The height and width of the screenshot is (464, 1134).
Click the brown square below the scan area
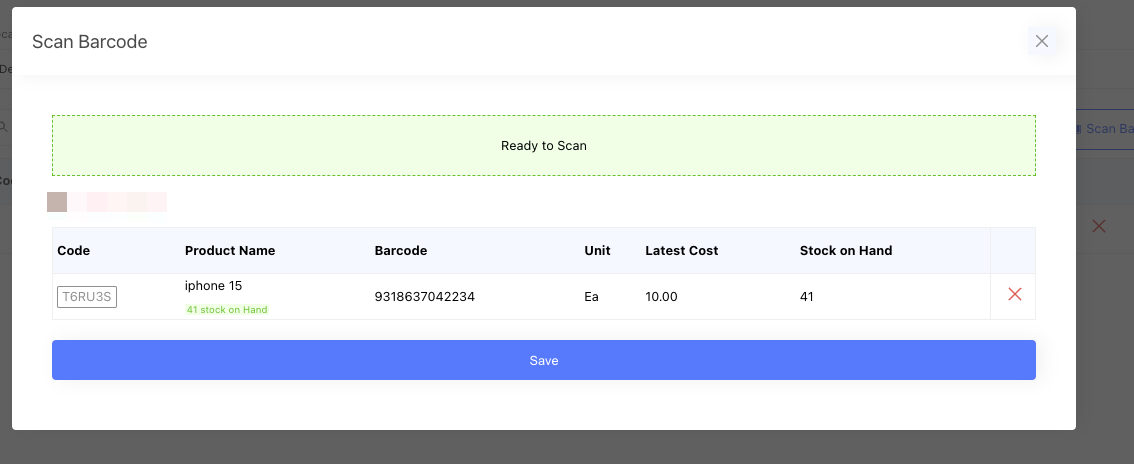pyautogui.click(x=57, y=202)
